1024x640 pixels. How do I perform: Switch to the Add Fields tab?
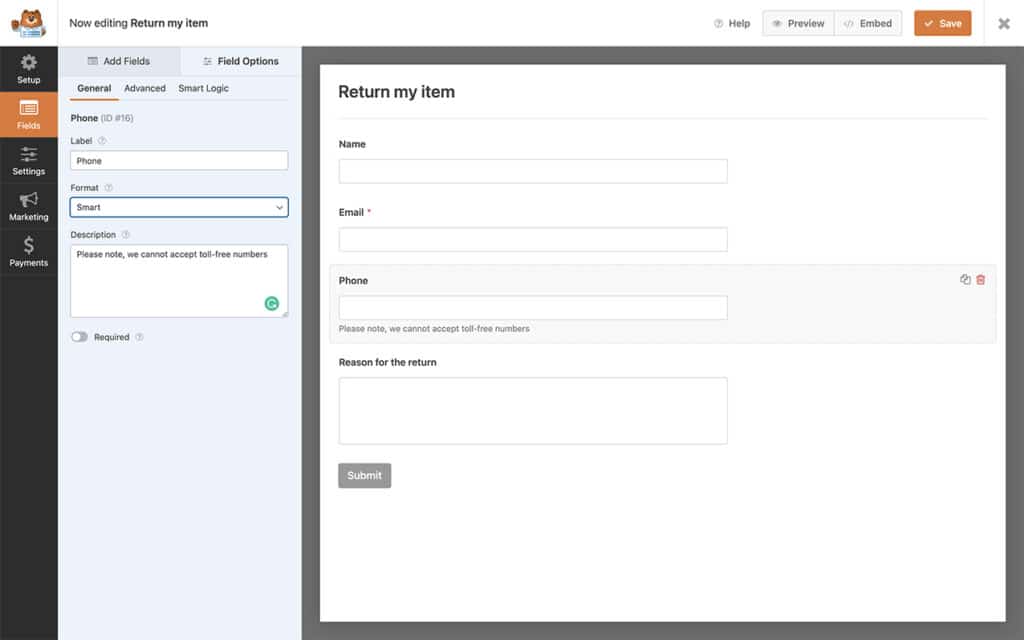119,61
